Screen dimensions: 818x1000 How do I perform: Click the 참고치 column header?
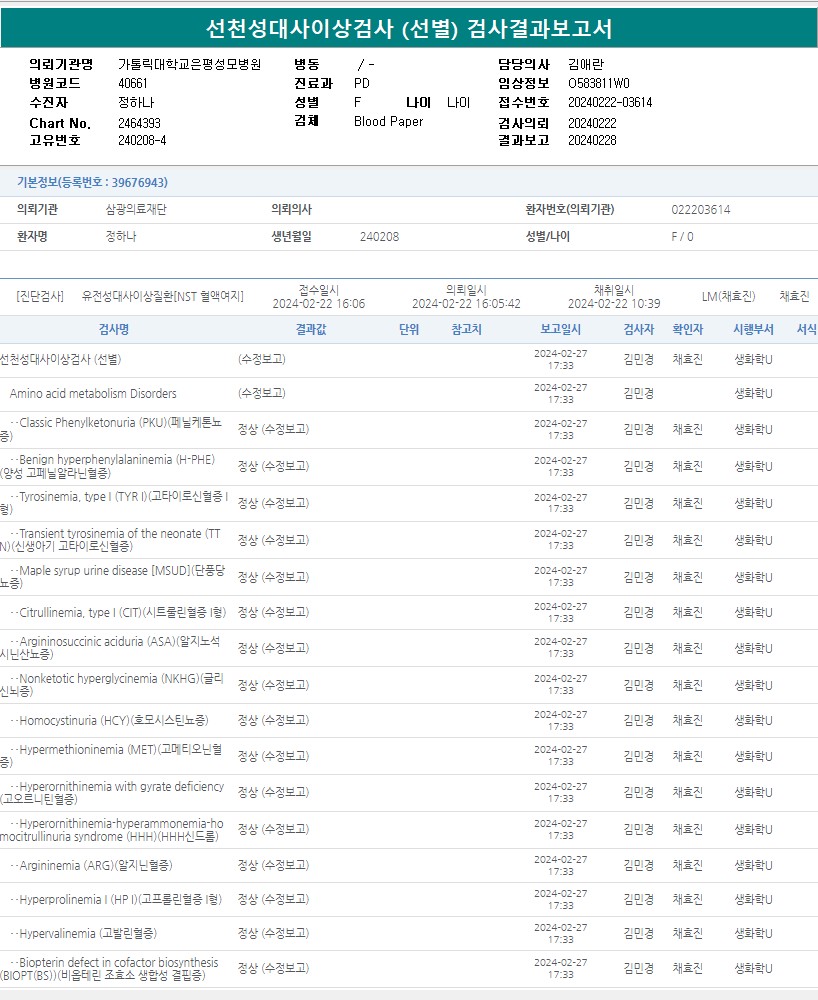point(466,329)
